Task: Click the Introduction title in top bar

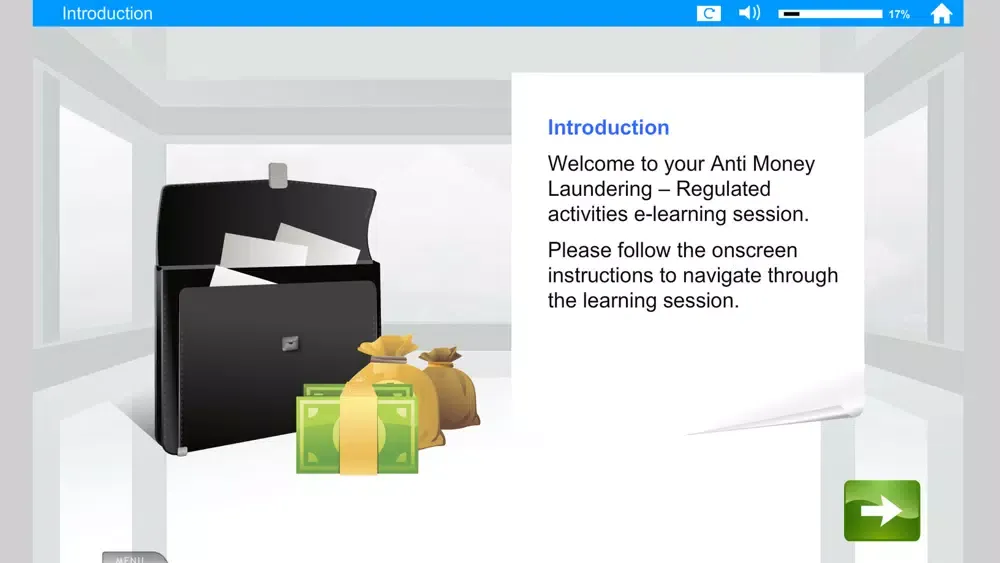Action: click(x=107, y=13)
